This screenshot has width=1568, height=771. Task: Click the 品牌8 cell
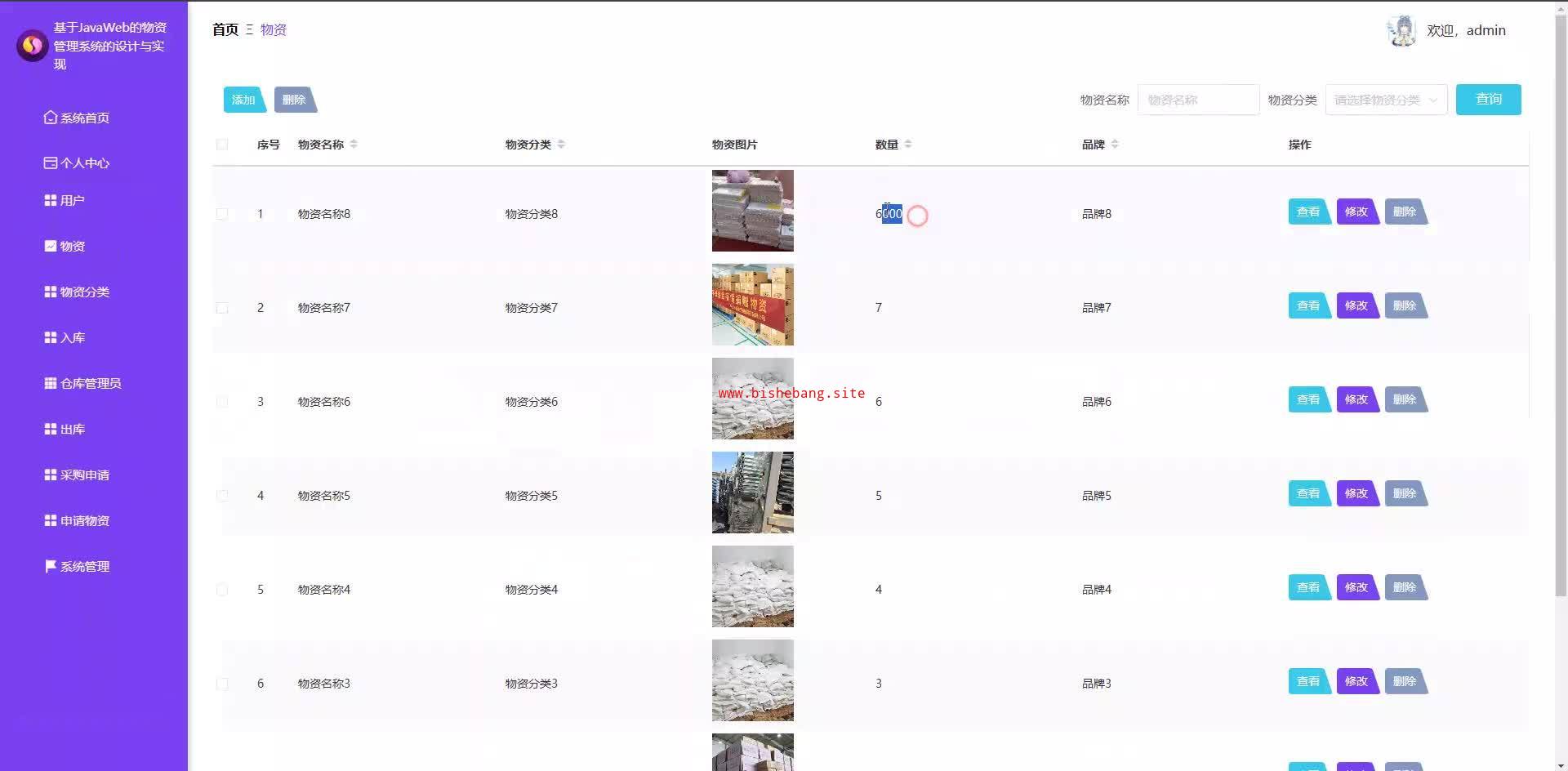click(x=1097, y=214)
